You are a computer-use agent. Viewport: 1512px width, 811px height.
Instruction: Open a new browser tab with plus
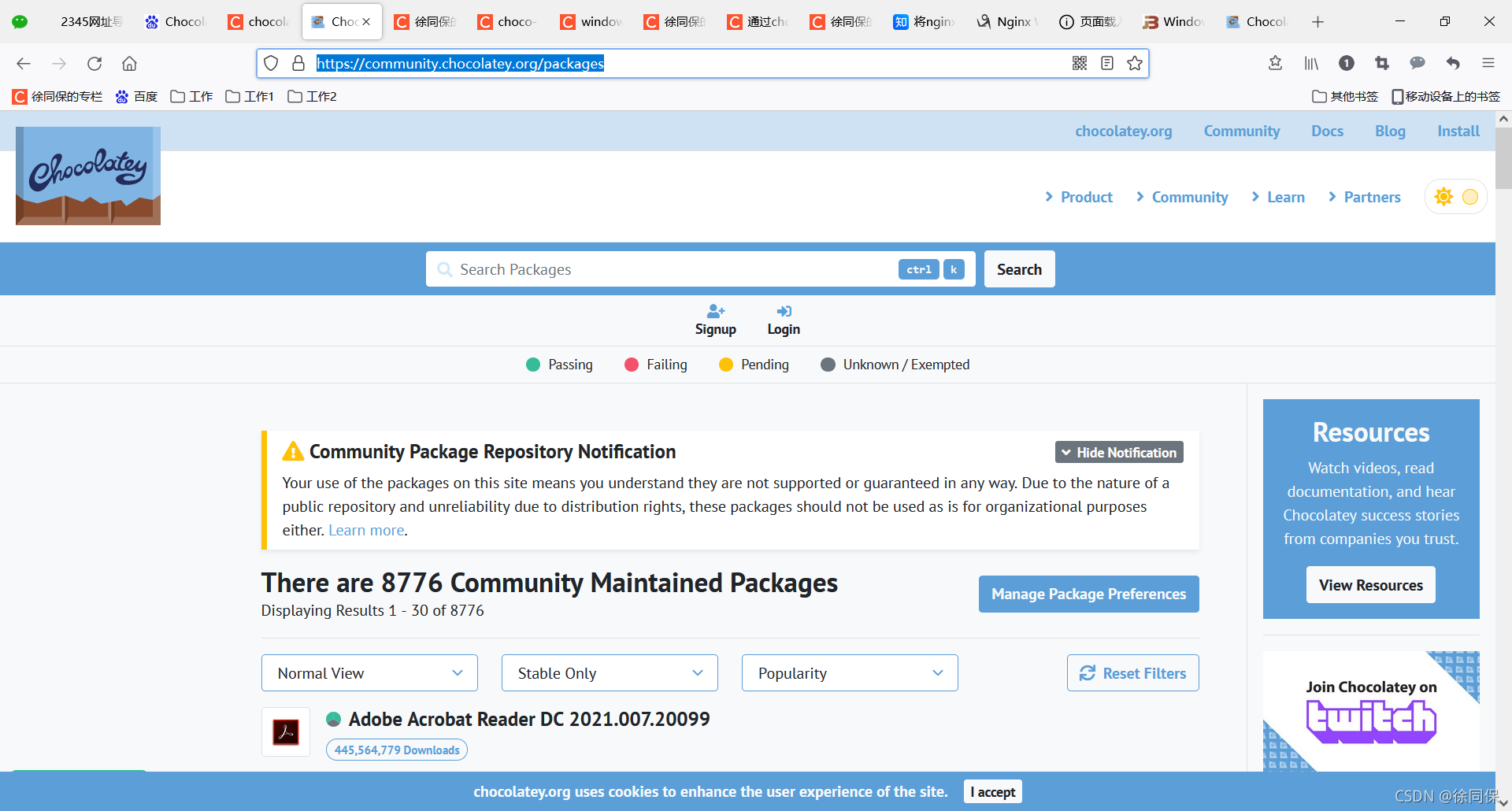1318,22
